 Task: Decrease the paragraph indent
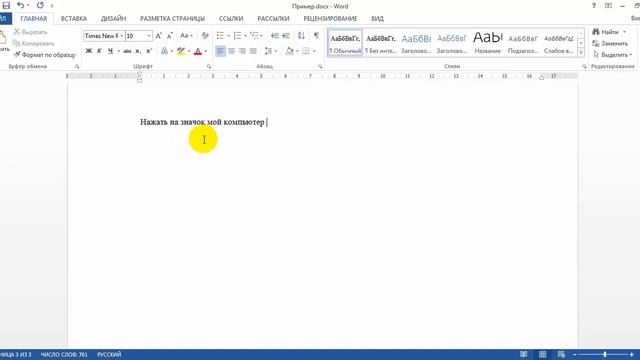pos(275,36)
